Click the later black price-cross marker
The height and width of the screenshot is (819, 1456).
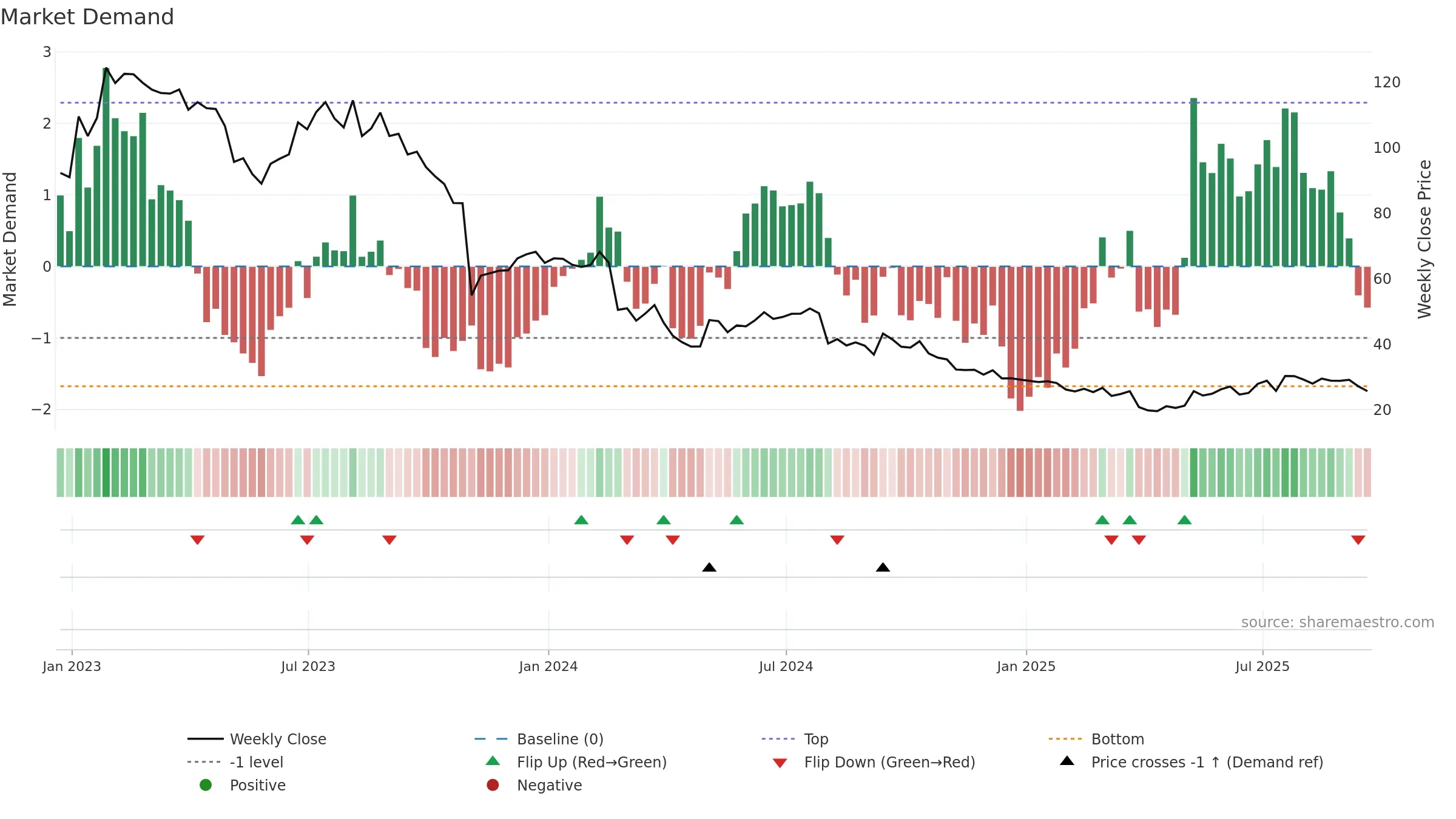point(883,567)
